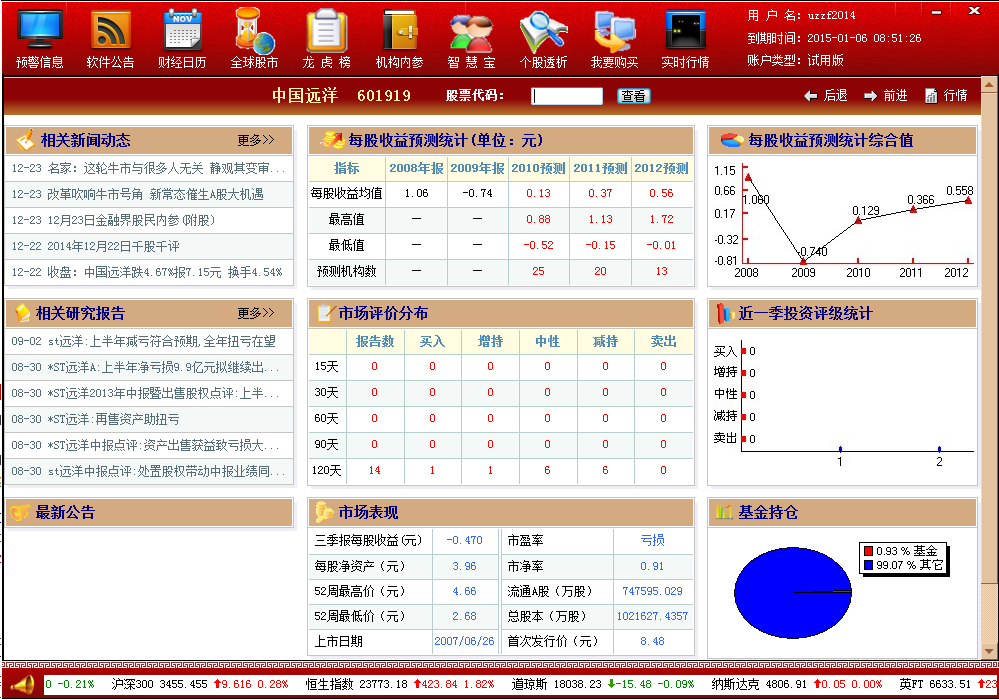
Task: Click the blue fund holdings pie chart
Action: click(792, 592)
